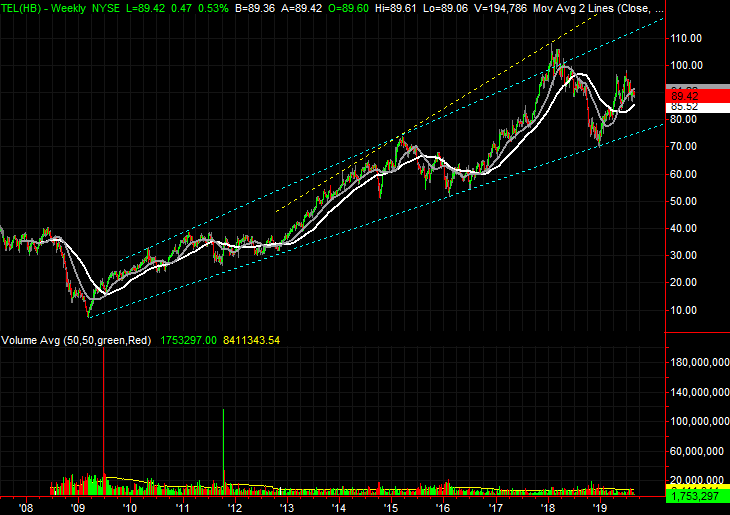Click the 100.00 price axis label
Viewport: 730px width, 515px height.
[x=686, y=65]
